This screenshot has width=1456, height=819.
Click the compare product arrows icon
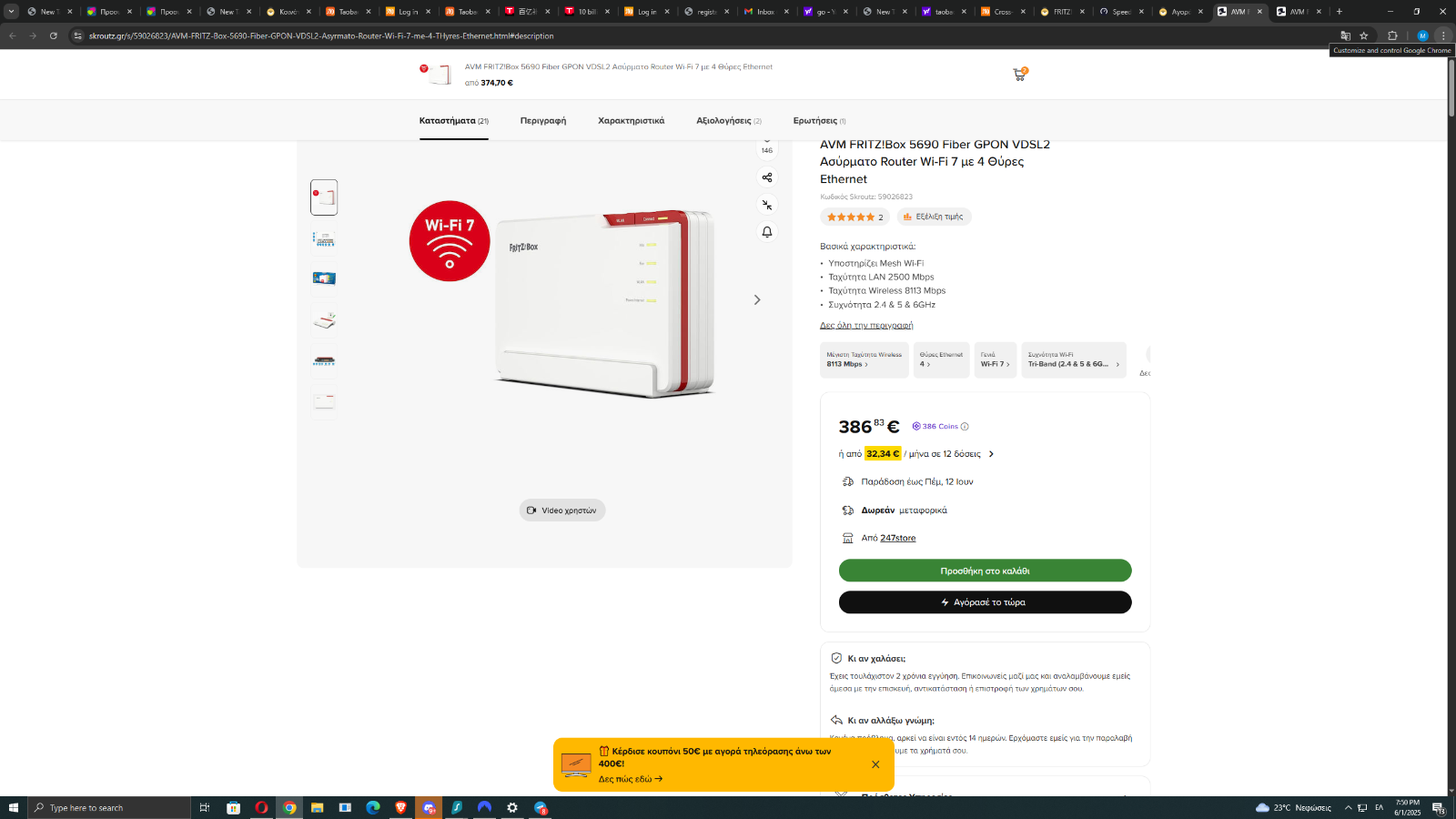coord(767,205)
